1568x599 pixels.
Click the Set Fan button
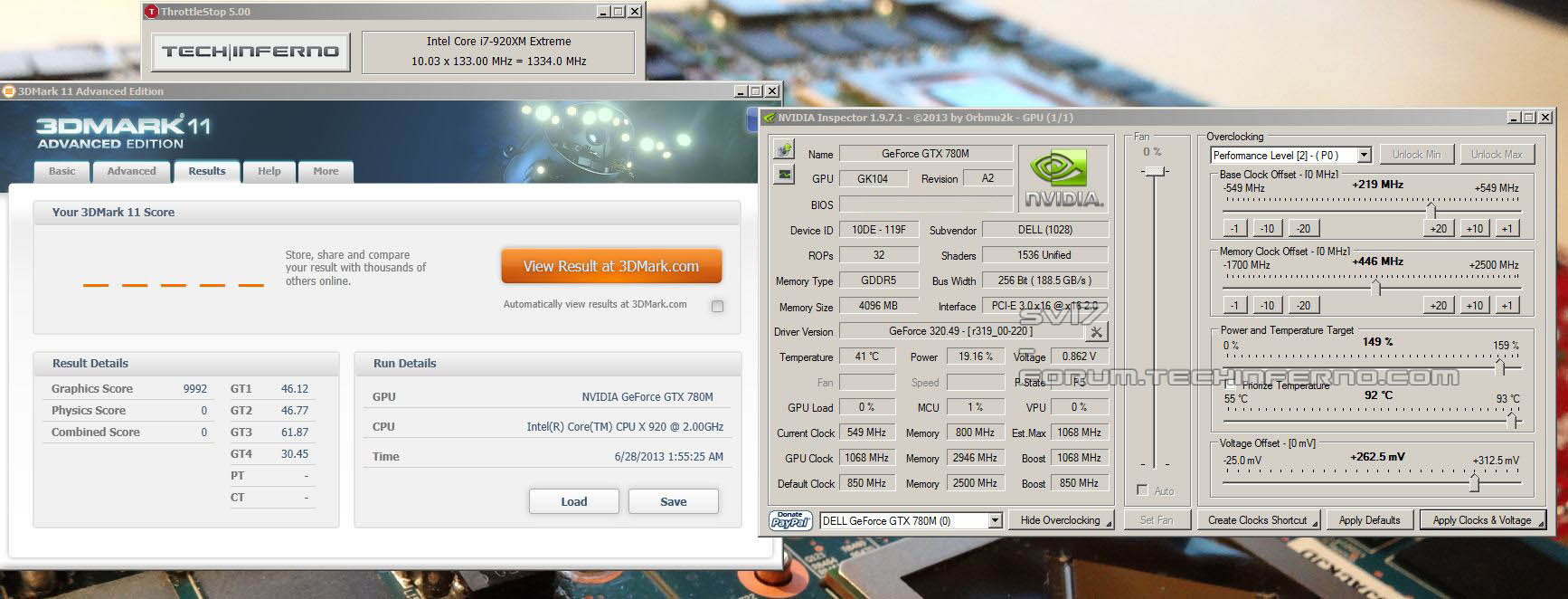pos(1156,520)
